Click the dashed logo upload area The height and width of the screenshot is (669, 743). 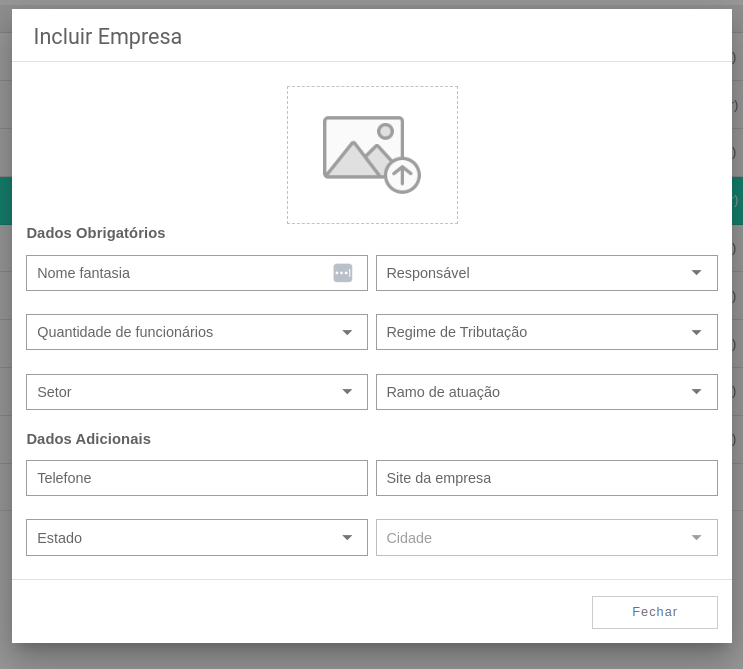point(372,155)
